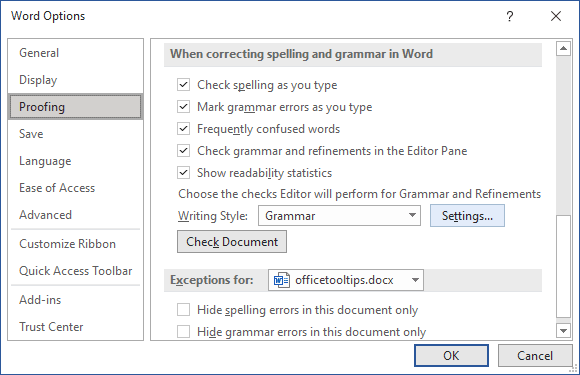The height and width of the screenshot is (375, 580).
Task: Click the 'Choose the checks Editor will perform' text
Action: point(360,194)
